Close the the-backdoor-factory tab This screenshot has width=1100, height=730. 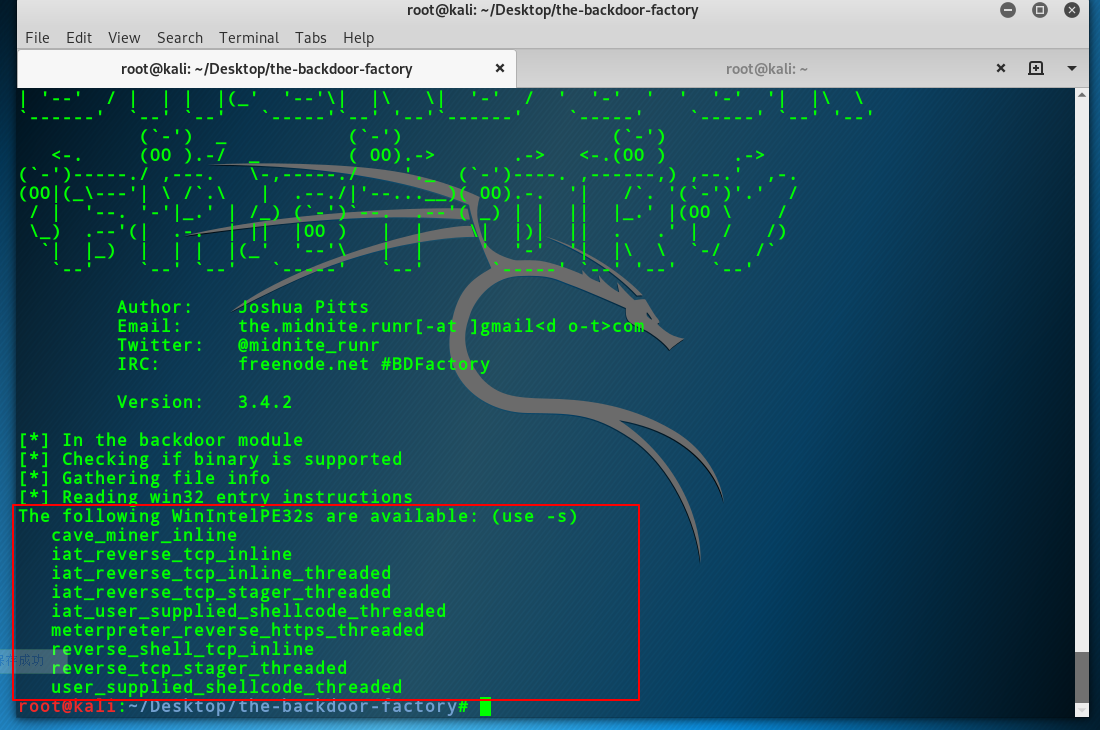(x=499, y=68)
